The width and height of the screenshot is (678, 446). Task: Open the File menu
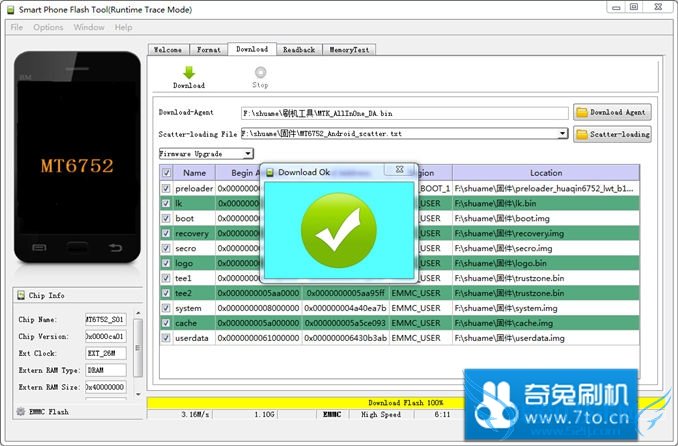click(16, 27)
